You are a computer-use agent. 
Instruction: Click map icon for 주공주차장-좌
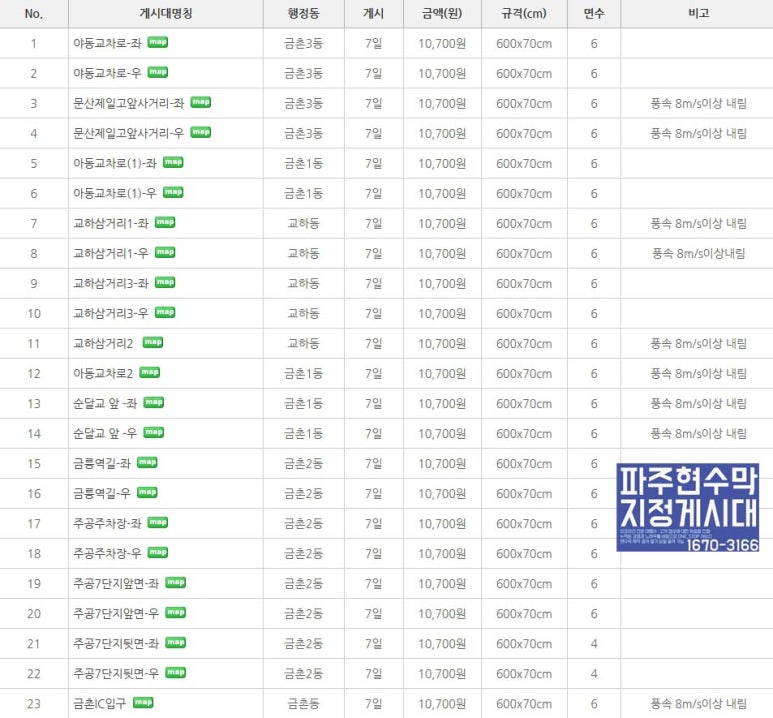click(158, 522)
